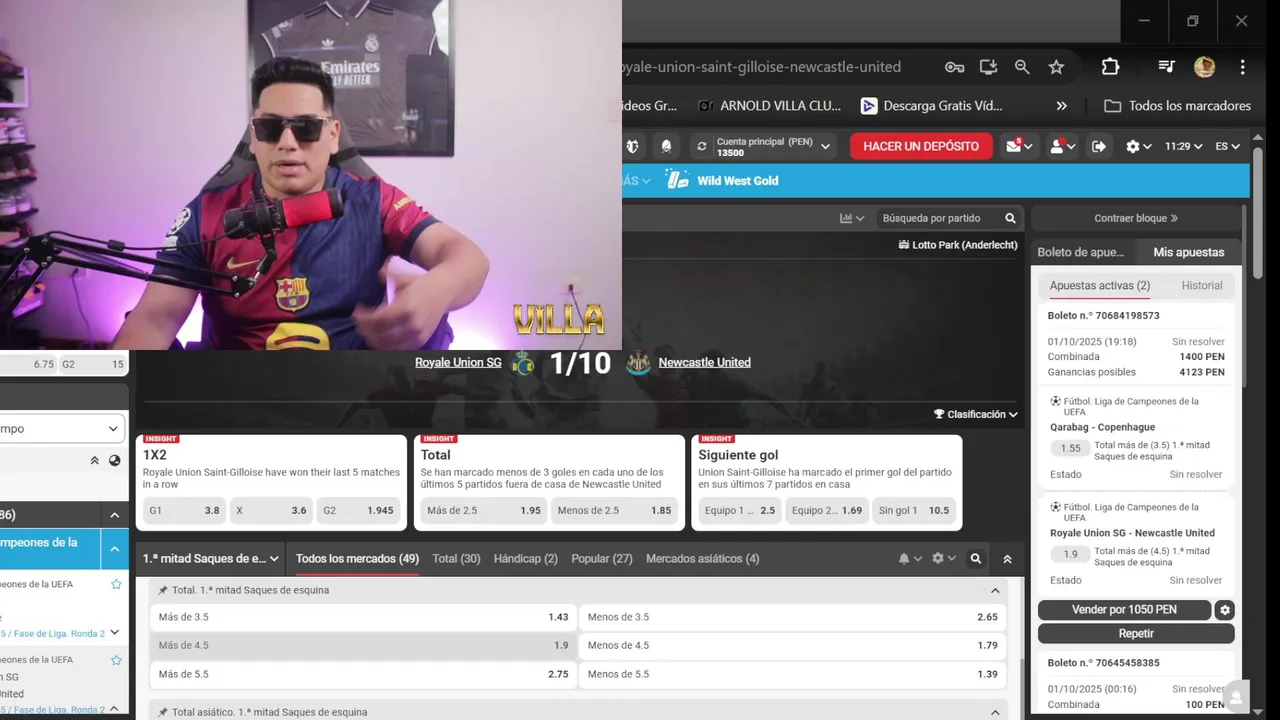Open the settings gear dropdown in the header
Viewport: 1280px width, 720px height.
tap(1138, 146)
